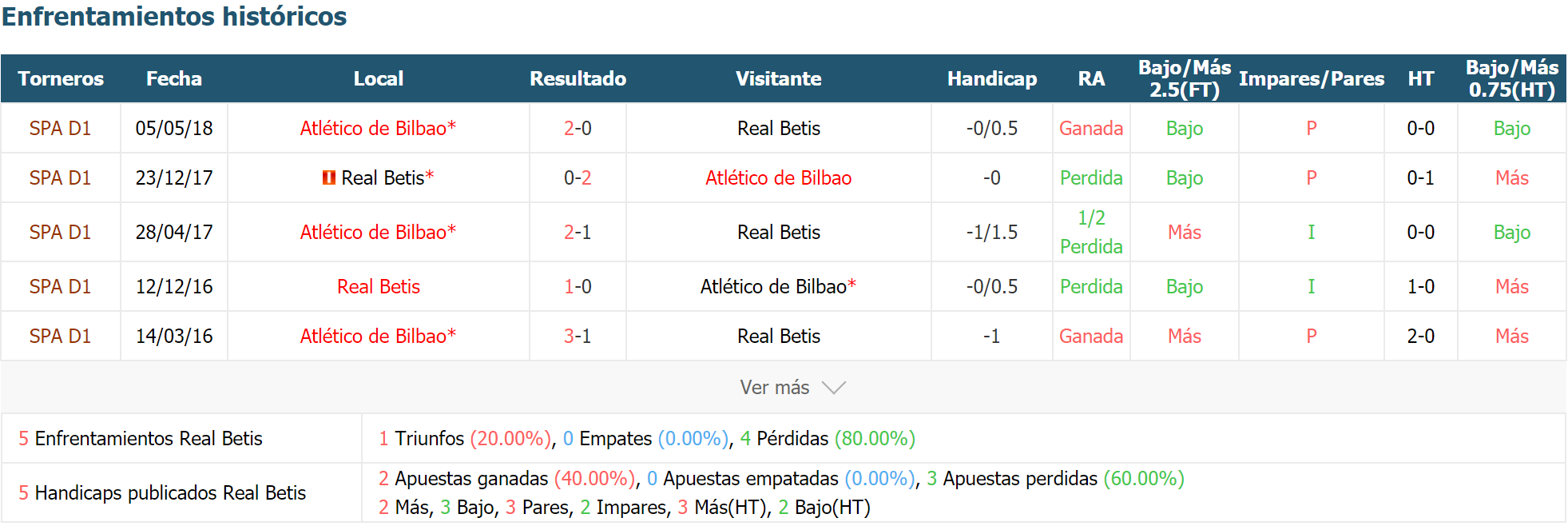The image size is (1568, 526).
Task: Click the 0-2 result on 23/12/17
Action: click(578, 177)
